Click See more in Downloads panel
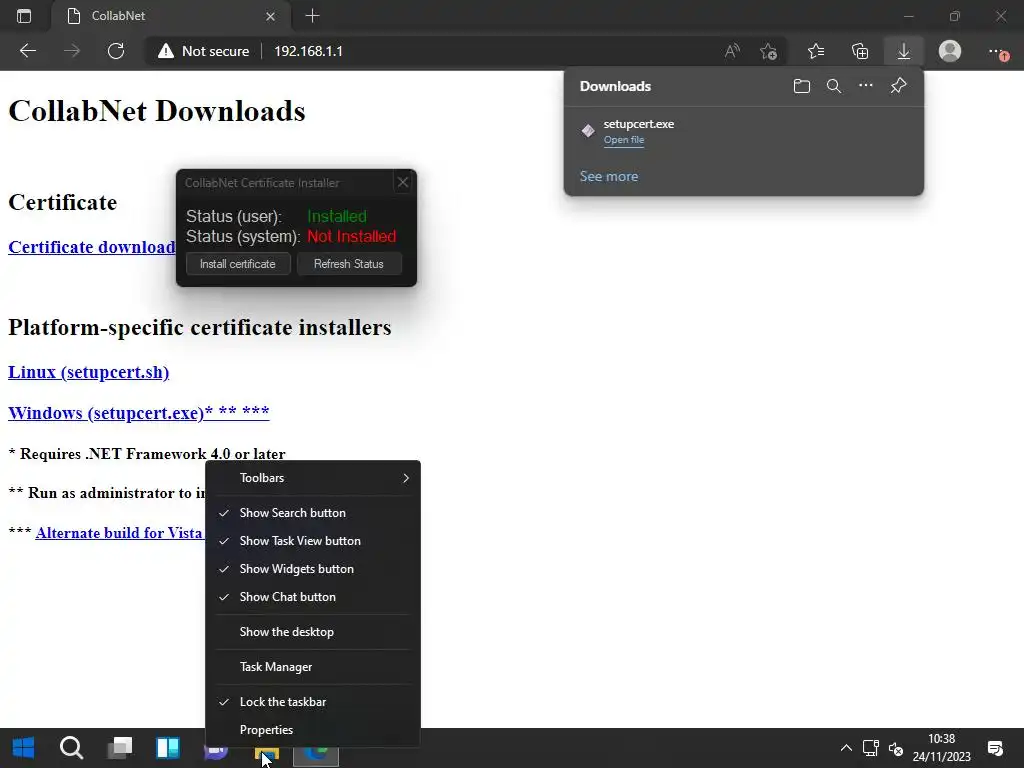This screenshot has height=768, width=1024. tap(609, 176)
